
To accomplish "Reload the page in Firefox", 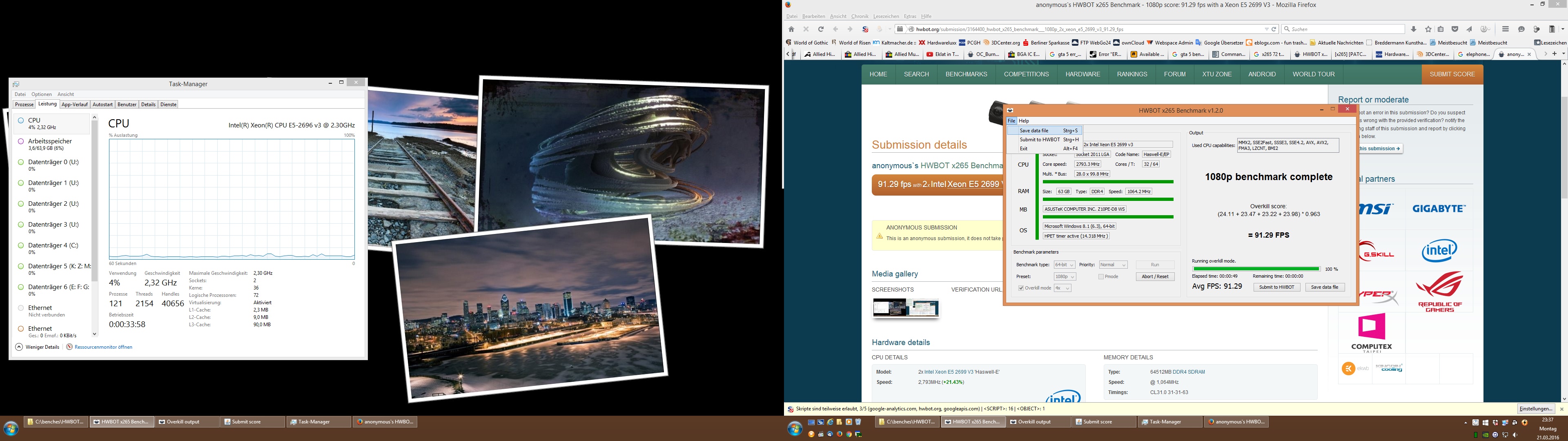I will point(820,29).
